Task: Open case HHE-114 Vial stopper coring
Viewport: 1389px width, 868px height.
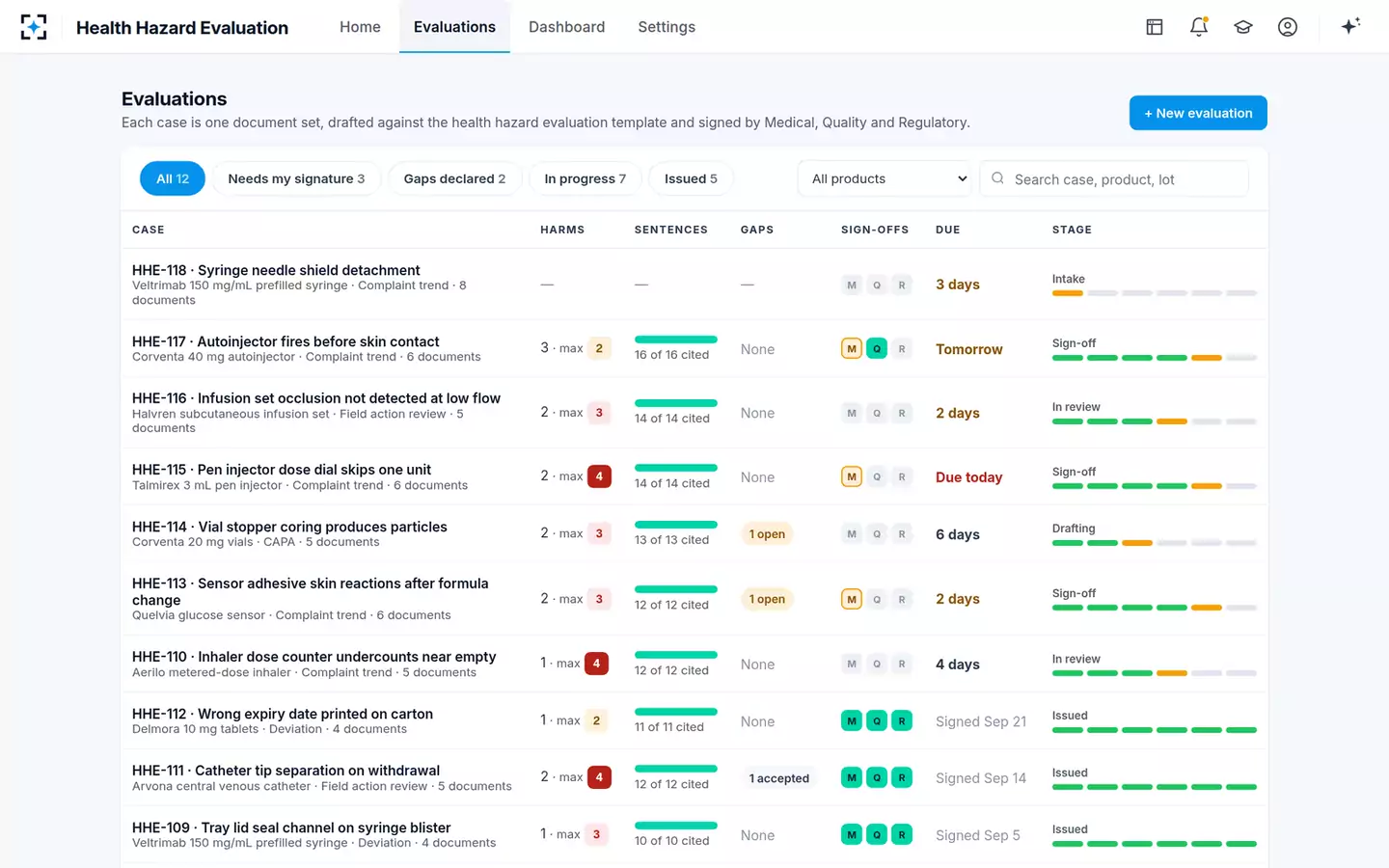Action: [x=289, y=527]
